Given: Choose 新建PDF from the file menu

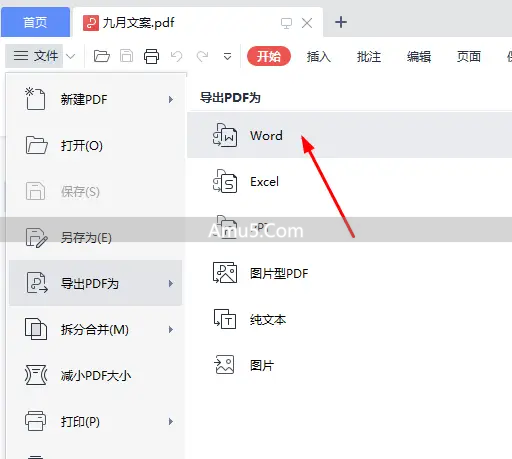Looking at the screenshot, I should 95,99.
